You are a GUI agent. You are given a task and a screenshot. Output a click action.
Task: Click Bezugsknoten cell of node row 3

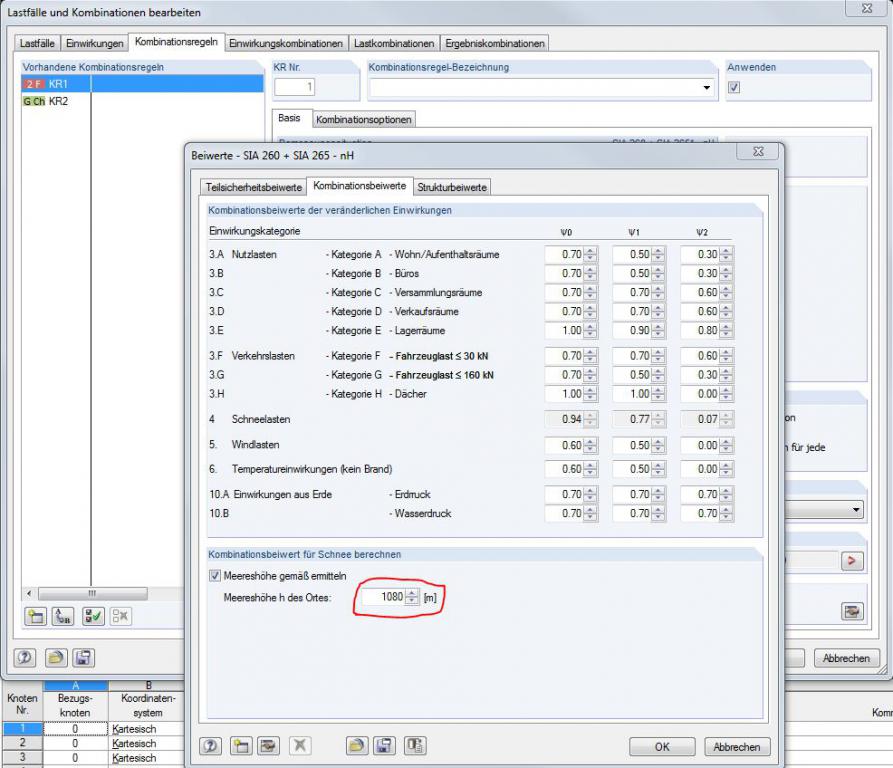tap(75, 758)
